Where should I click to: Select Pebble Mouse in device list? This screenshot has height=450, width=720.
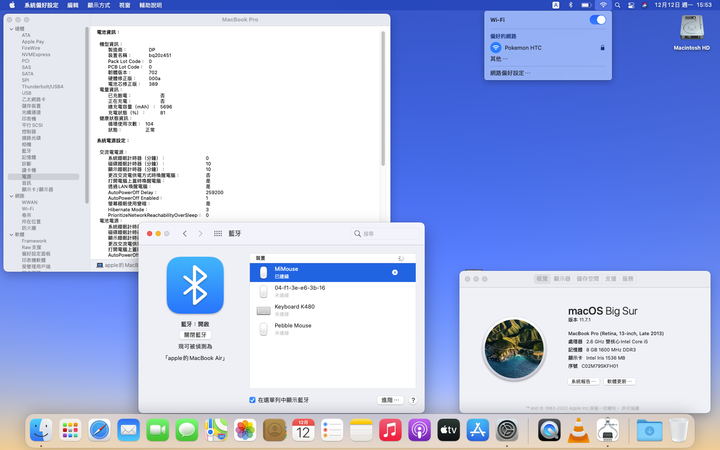tap(332, 329)
